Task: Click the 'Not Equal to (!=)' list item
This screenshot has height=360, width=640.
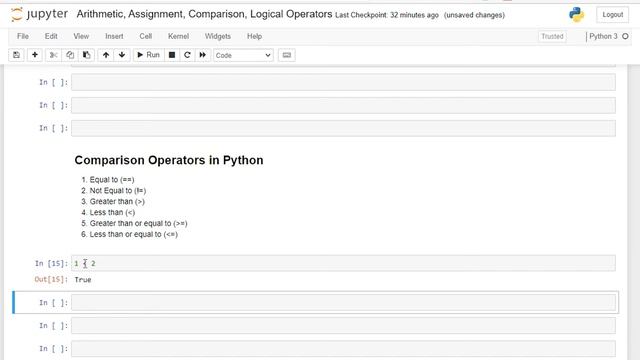Action: pyautogui.click(x=118, y=191)
